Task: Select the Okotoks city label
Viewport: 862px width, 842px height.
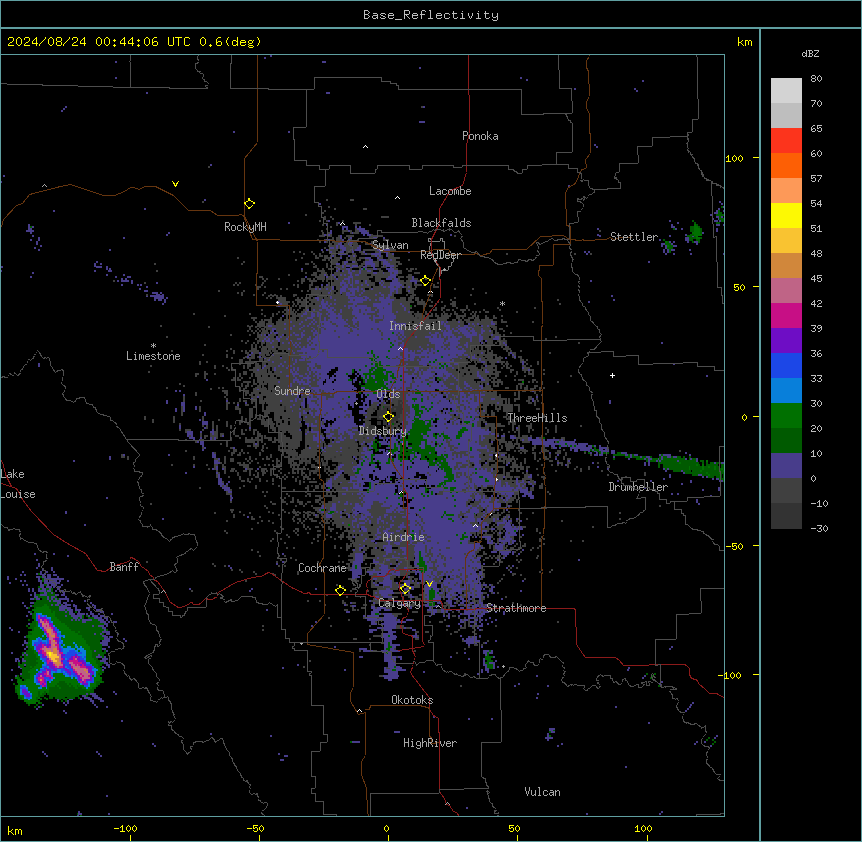Action: [412, 700]
